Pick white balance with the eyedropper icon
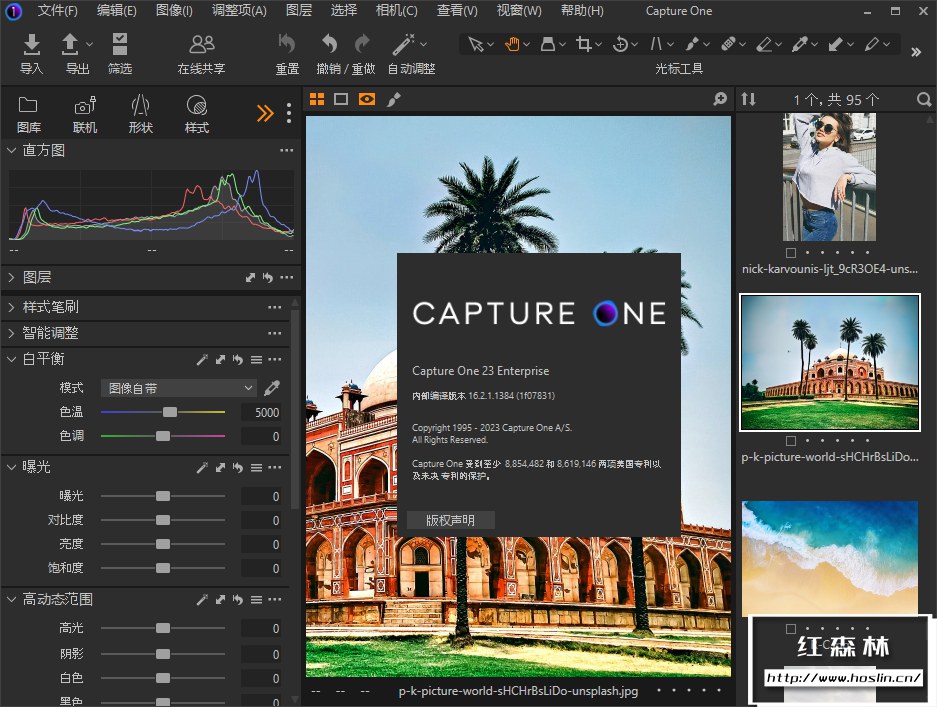 [x=272, y=388]
